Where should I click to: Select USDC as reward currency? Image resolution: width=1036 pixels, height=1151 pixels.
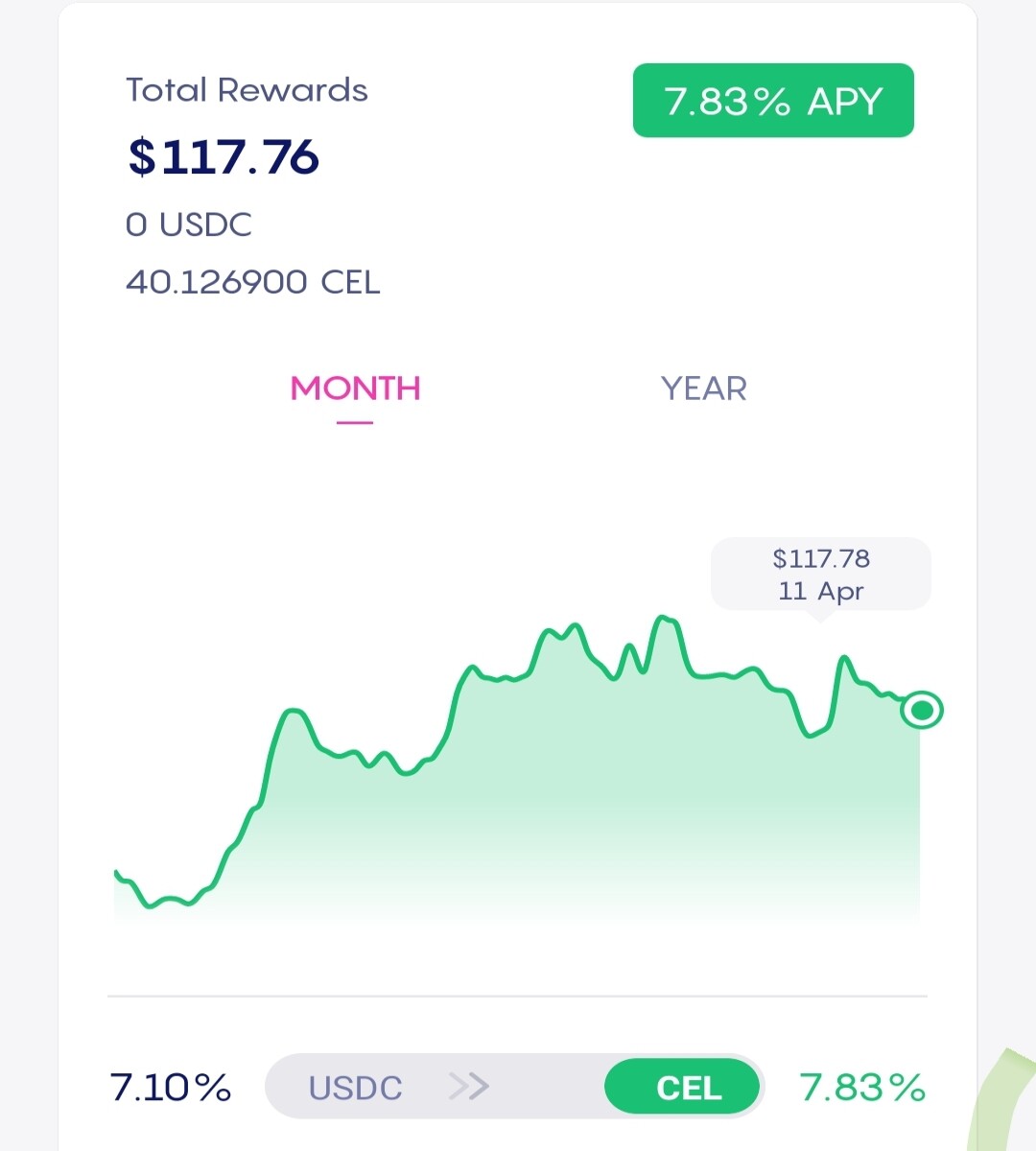coord(355,1088)
